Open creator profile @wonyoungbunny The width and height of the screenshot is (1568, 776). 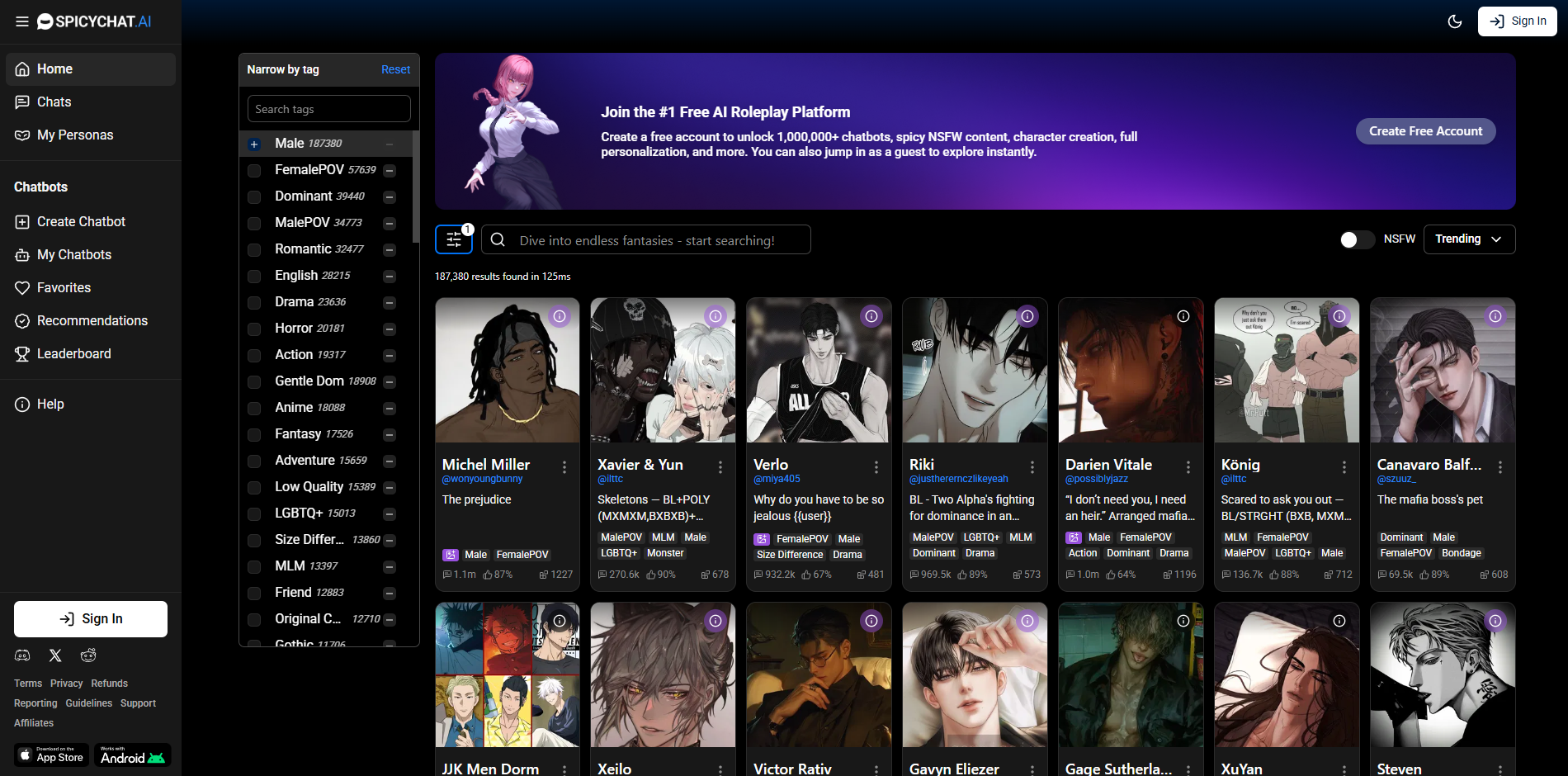483,479
